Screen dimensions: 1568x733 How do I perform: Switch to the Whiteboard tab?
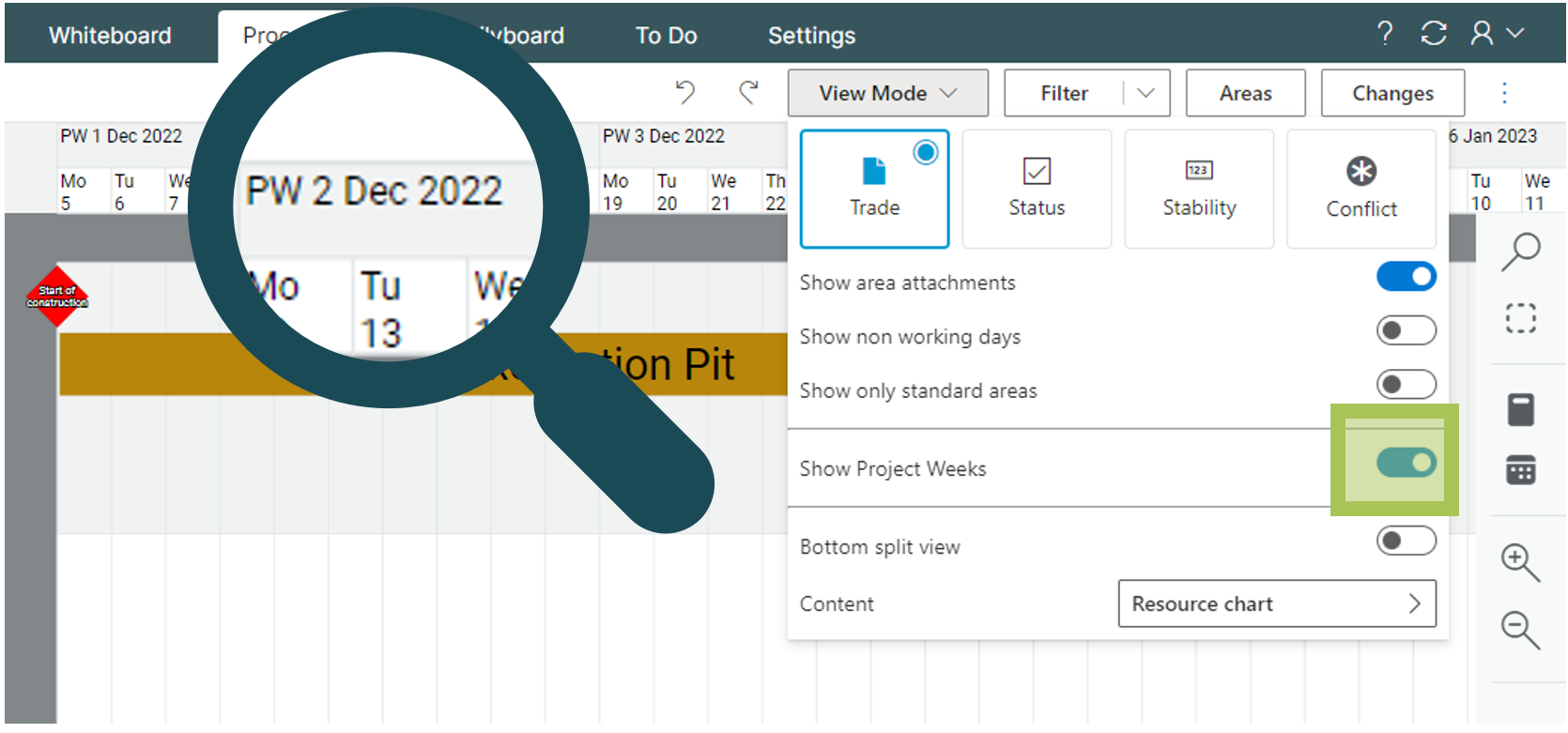click(x=110, y=36)
